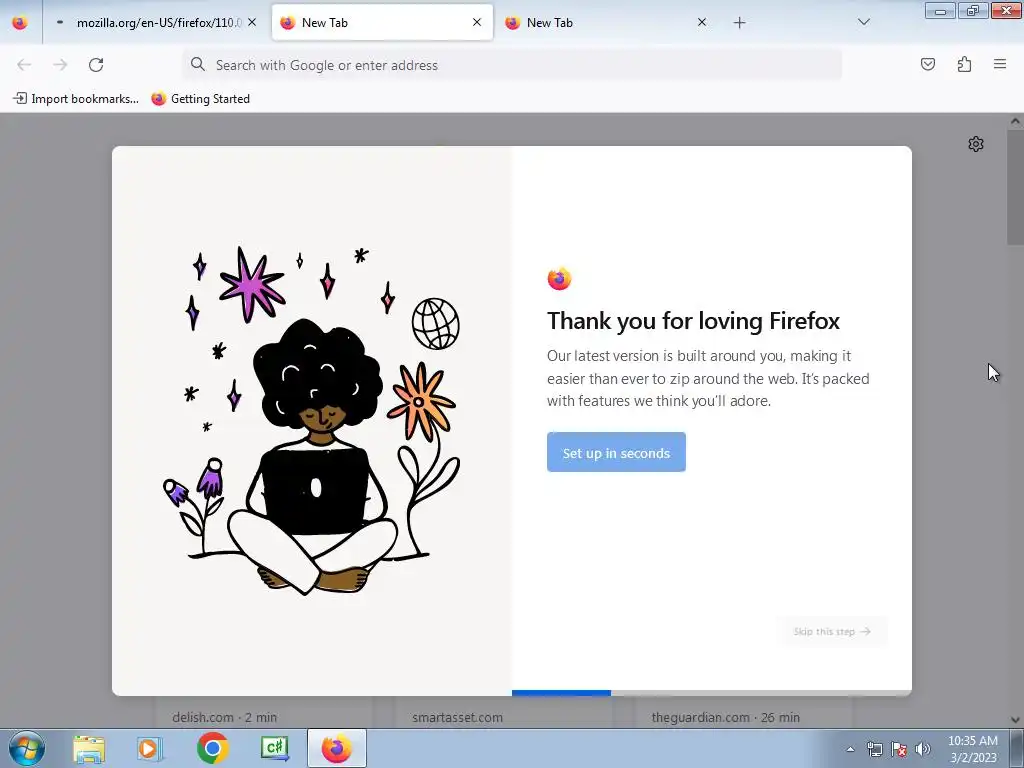The width and height of the screenshot is (1024, 768).
Task: Click the onboarding progress bar
Action: point(711,693)
